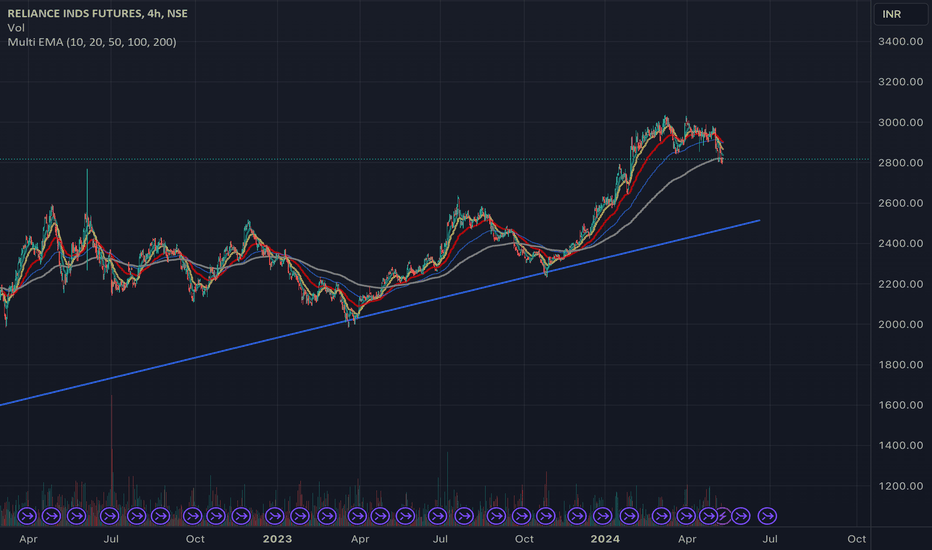
Task: Select the Multi EMA indicator legend
Action: pos(92,42)
